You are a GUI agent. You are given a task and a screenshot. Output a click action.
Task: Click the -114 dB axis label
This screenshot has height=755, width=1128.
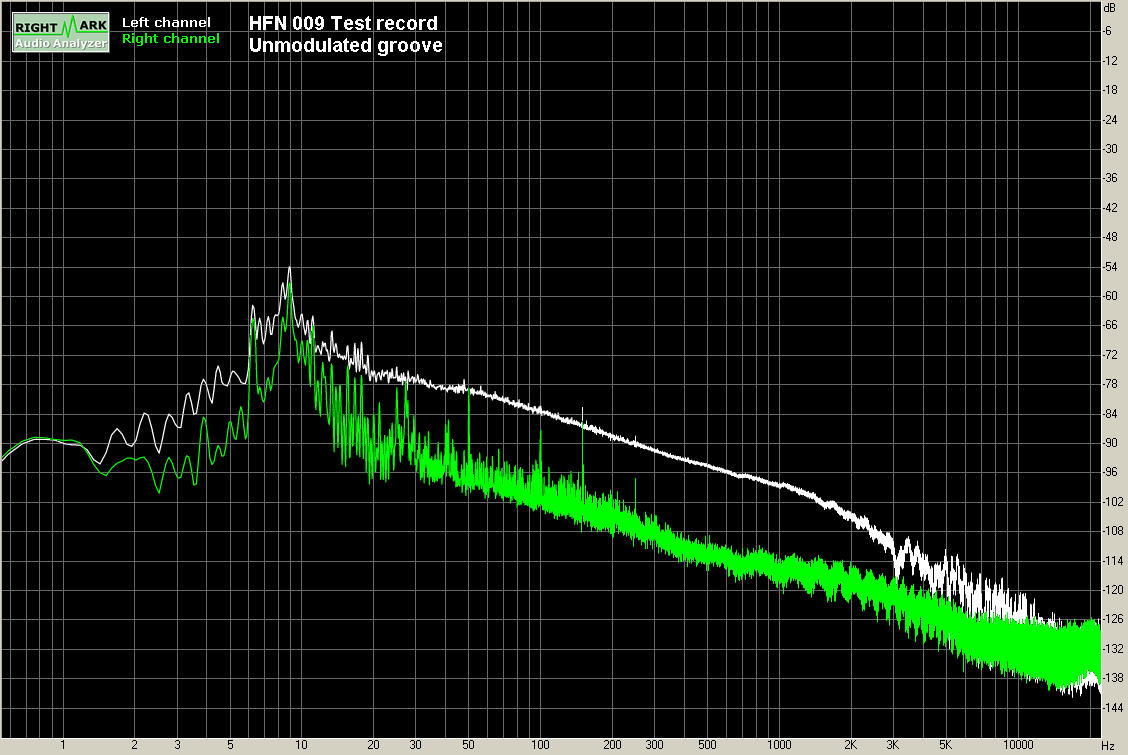click(x=1112, y=560)
